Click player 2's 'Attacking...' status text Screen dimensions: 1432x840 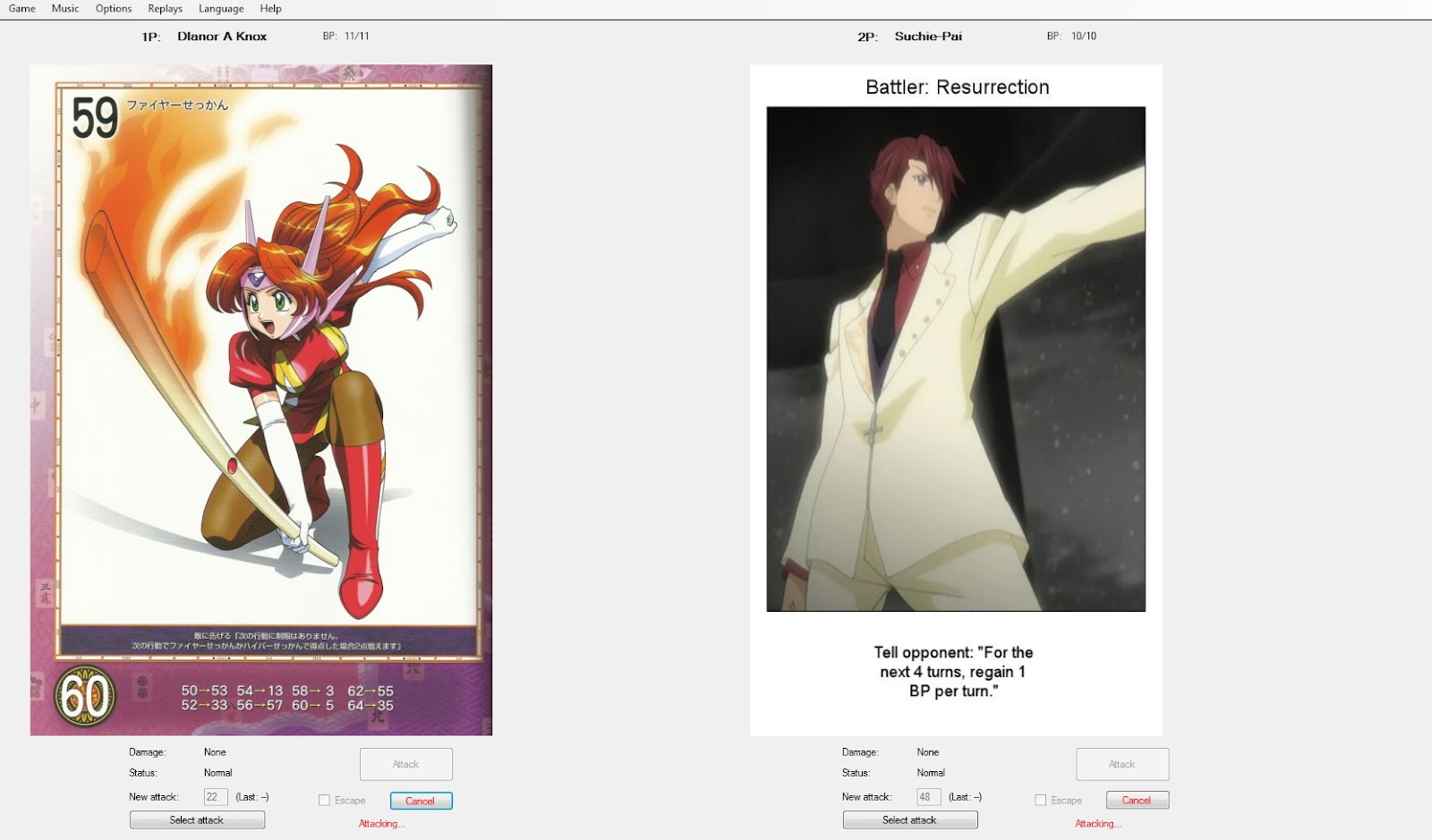[1098, 824]
